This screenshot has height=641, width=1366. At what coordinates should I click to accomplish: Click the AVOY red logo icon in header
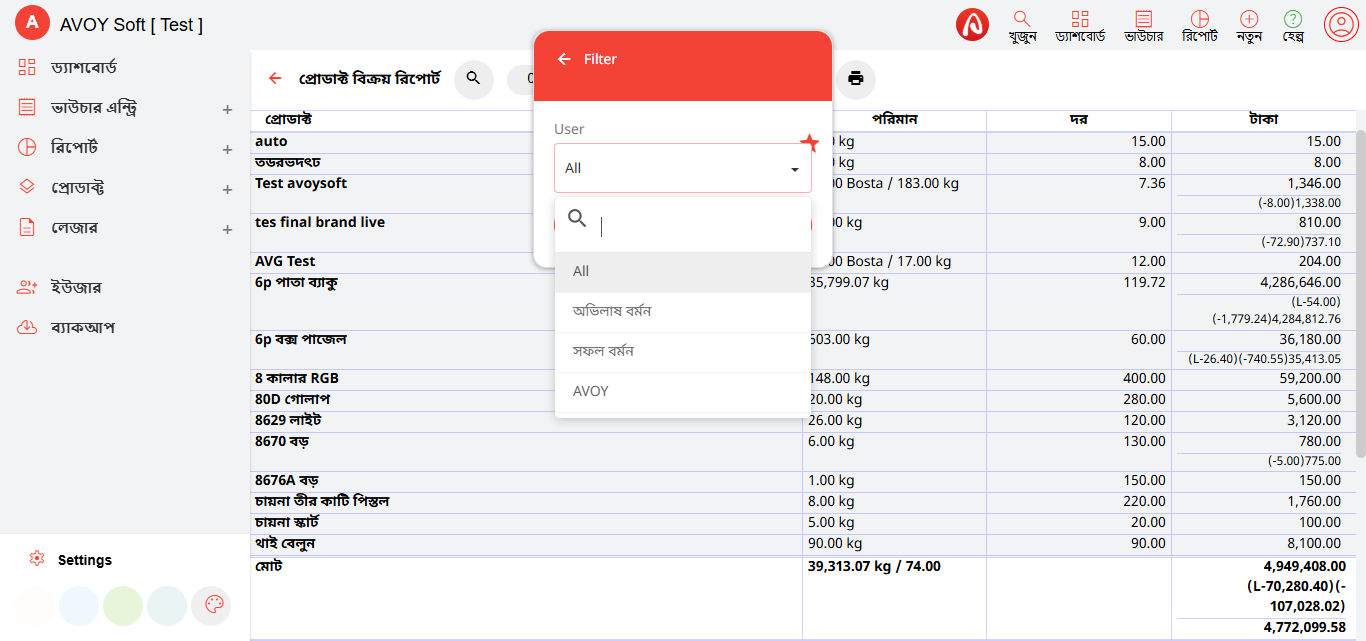pos(972,24)
